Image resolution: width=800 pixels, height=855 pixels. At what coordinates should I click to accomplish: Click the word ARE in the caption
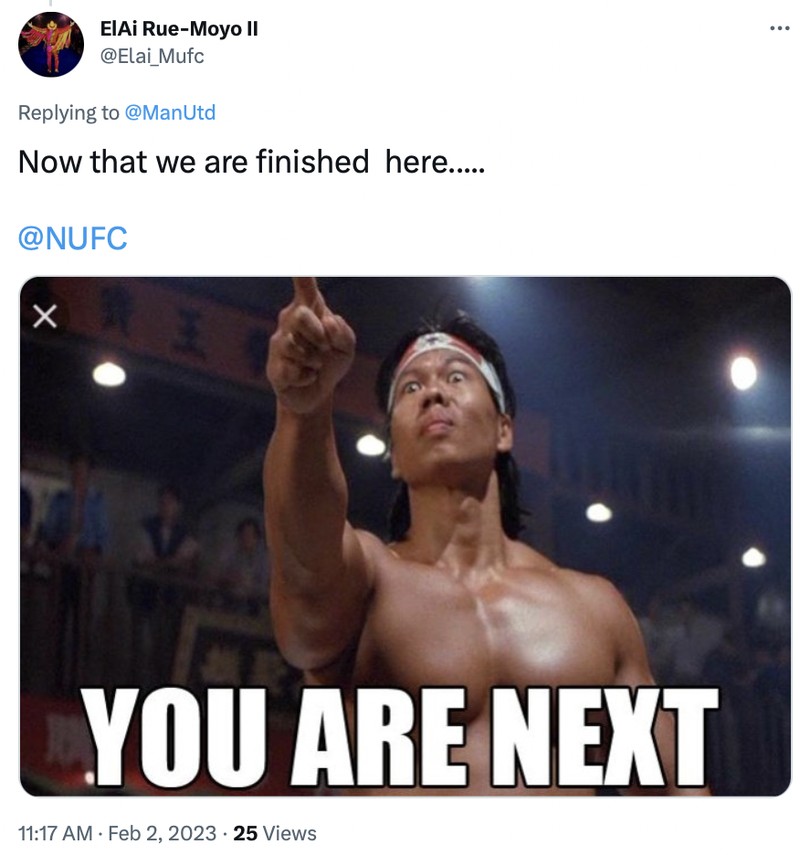click(x=378, y=736)
